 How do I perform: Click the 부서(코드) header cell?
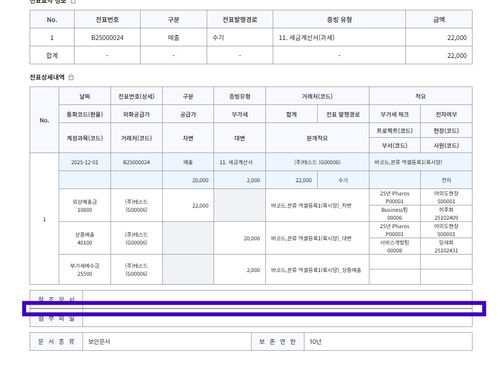[x=395, y=145]
